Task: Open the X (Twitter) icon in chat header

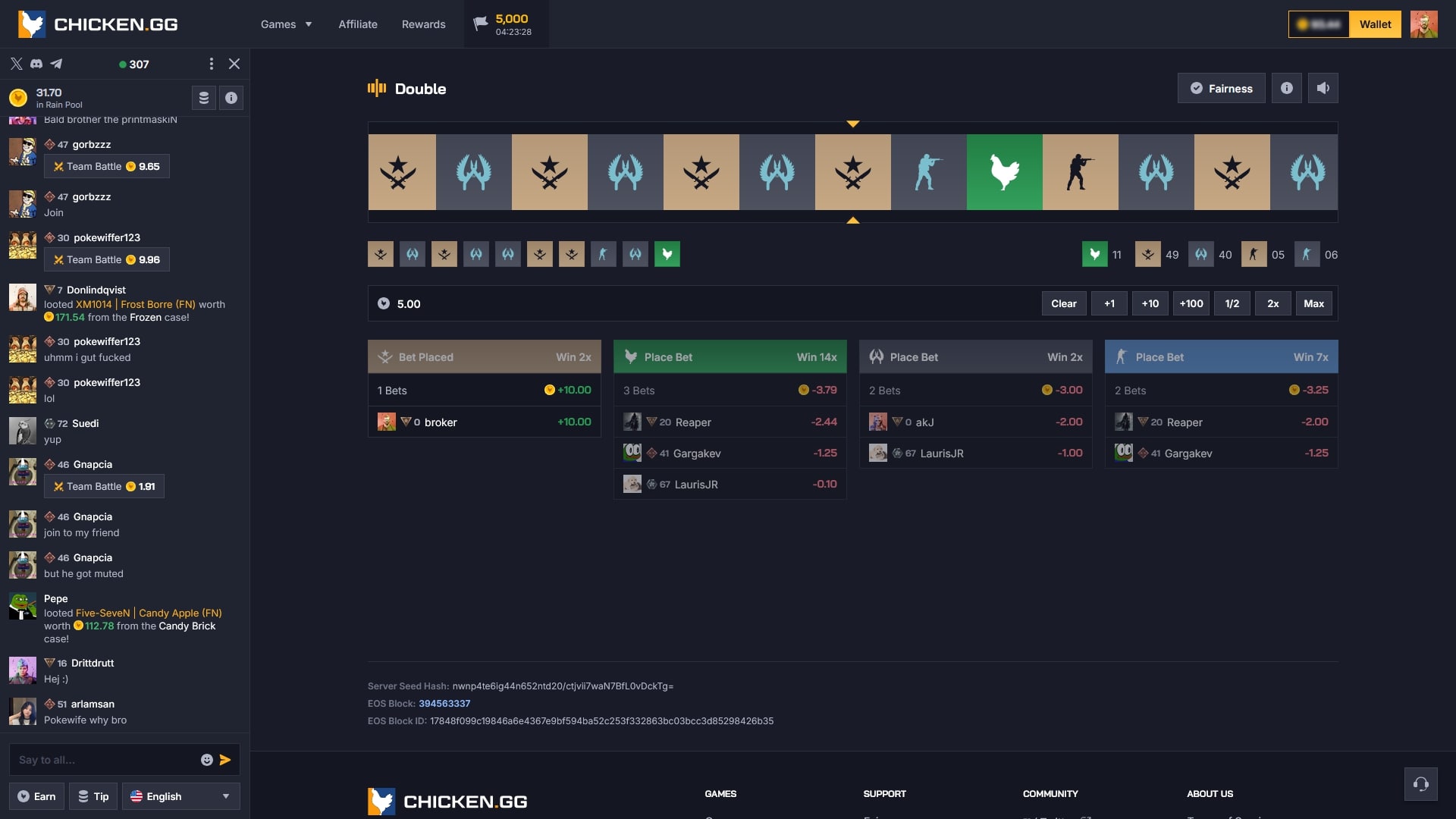Action: pos(17,64)
